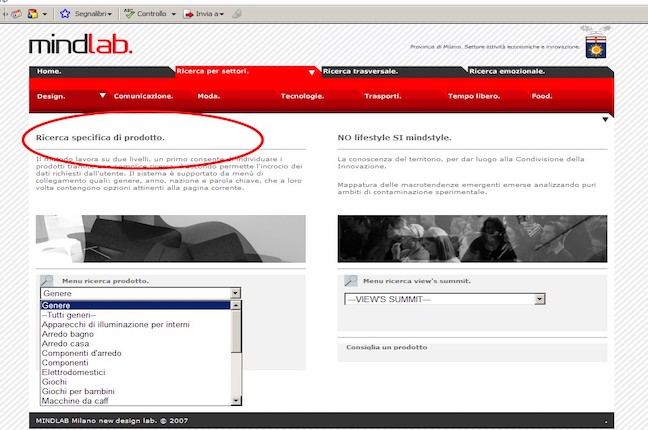Choose Arredo bagno in the list
This screenshot has width=648, height=430.
click(136, 334)
